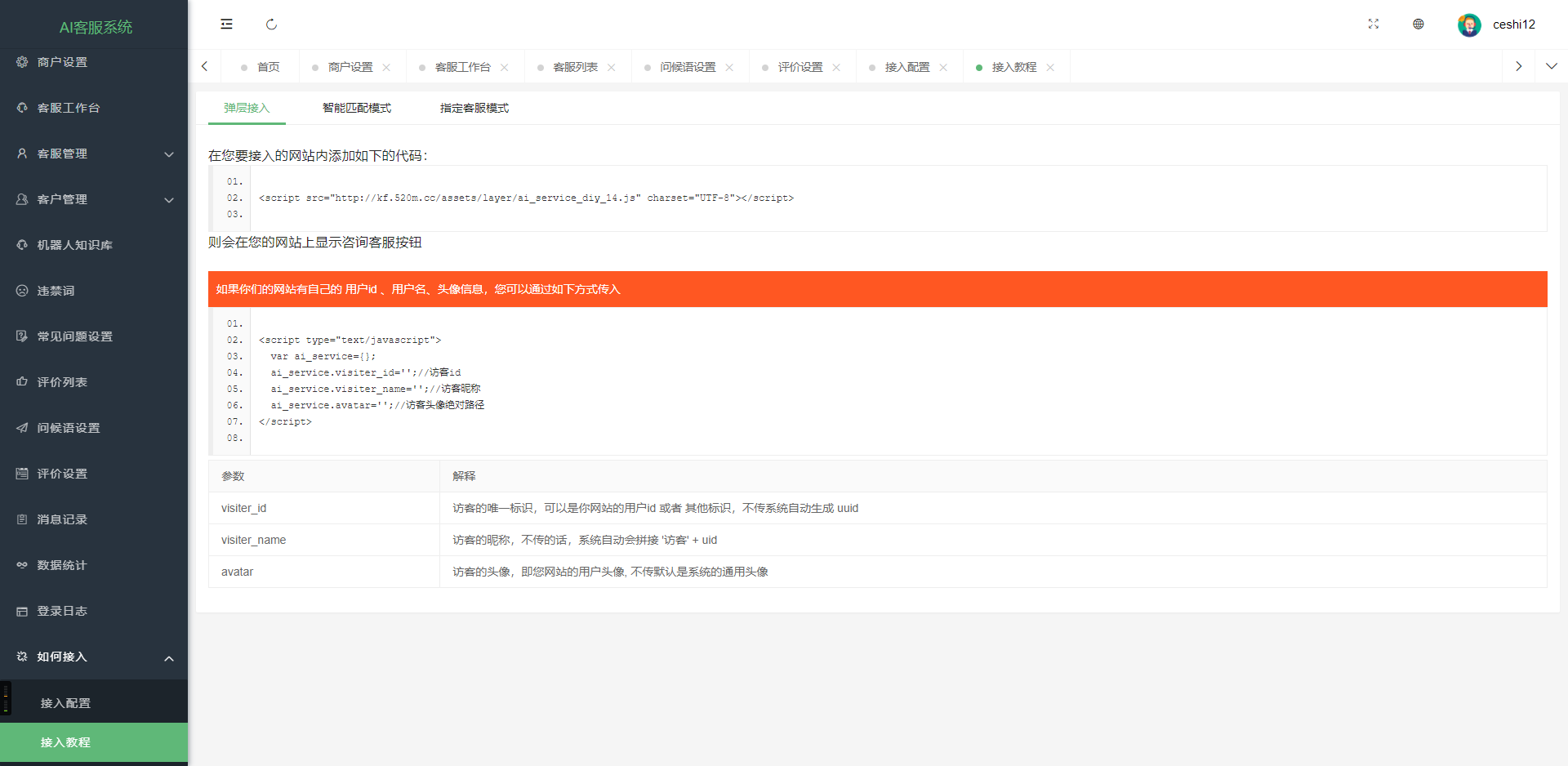The width and height of the screenshot is (1568, 766).
Task: Open the language globe icon
Action: pyautogui.click(x=1419, y=24)
